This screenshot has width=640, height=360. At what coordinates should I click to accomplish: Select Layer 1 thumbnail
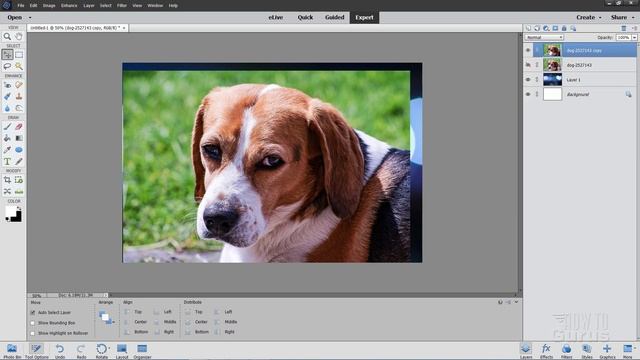coord(552,80)
